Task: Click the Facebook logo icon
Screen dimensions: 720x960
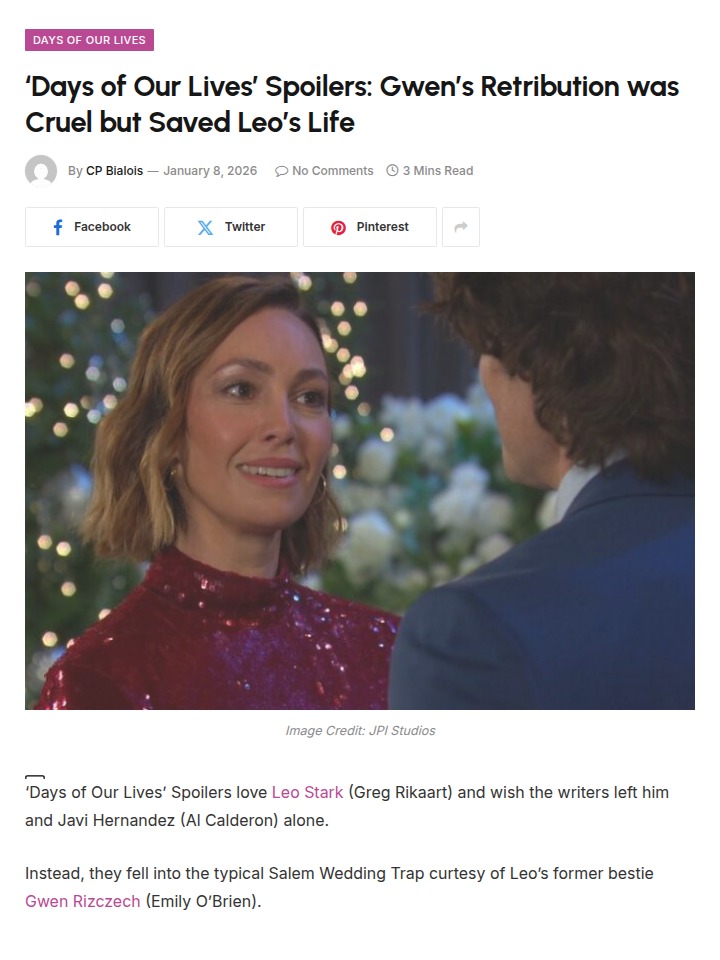Action: pyautogui.click(x=58, y=228)
